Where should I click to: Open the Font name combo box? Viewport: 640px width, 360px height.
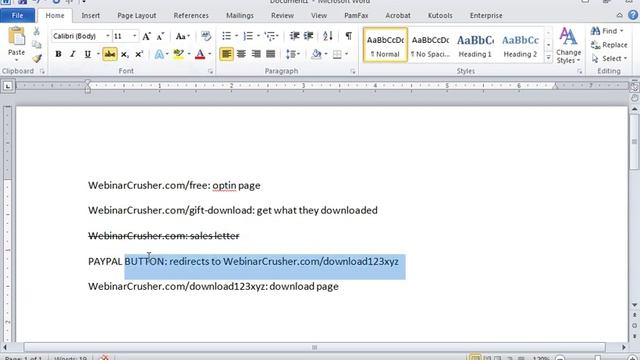click(x=81, y=36)
